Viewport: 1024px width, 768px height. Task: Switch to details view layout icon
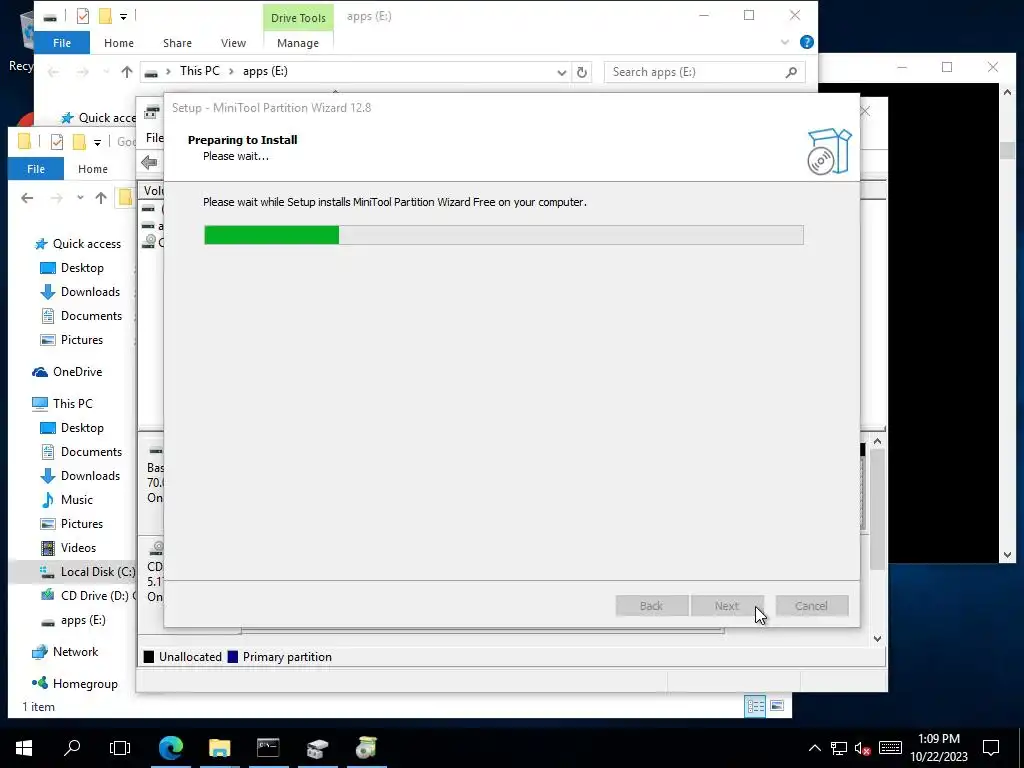point(756,706)
